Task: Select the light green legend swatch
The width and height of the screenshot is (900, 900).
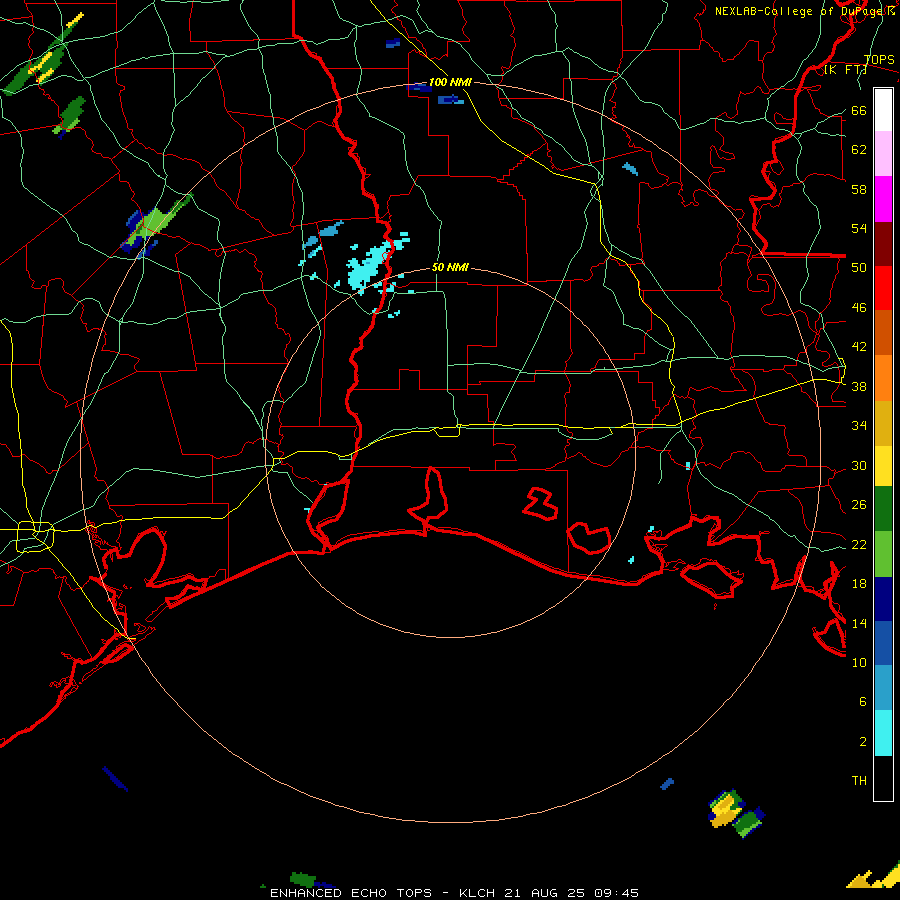Action: 883,554
